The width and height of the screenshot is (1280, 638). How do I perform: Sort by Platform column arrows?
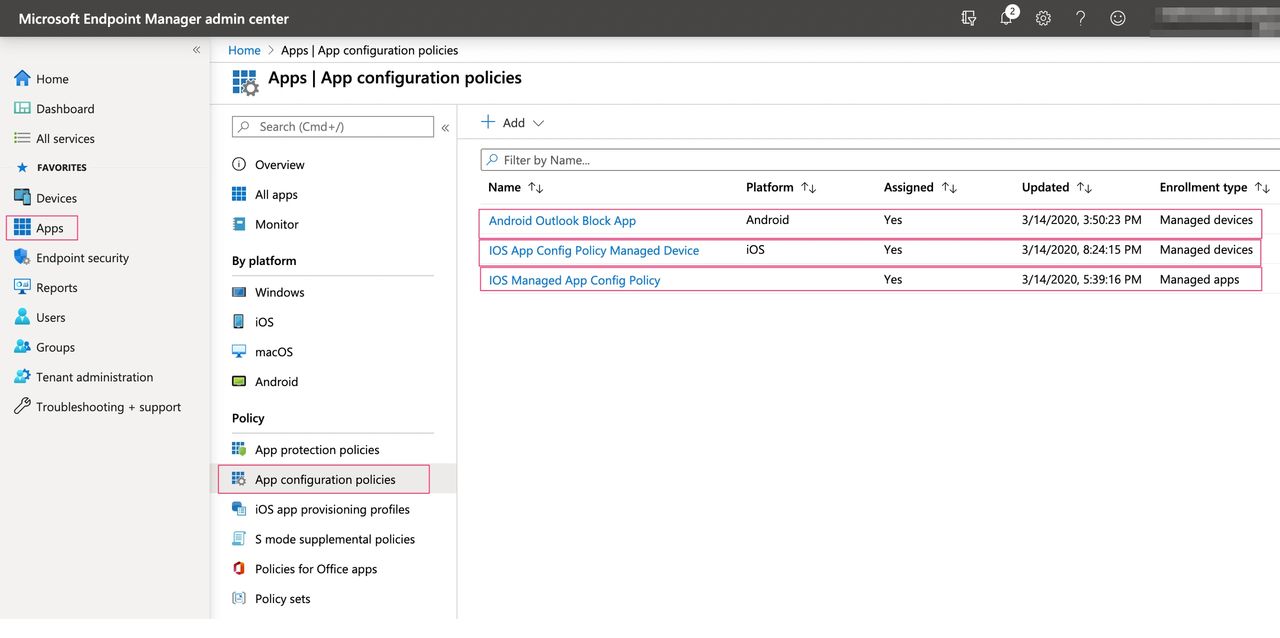click(x=809, y=188)
